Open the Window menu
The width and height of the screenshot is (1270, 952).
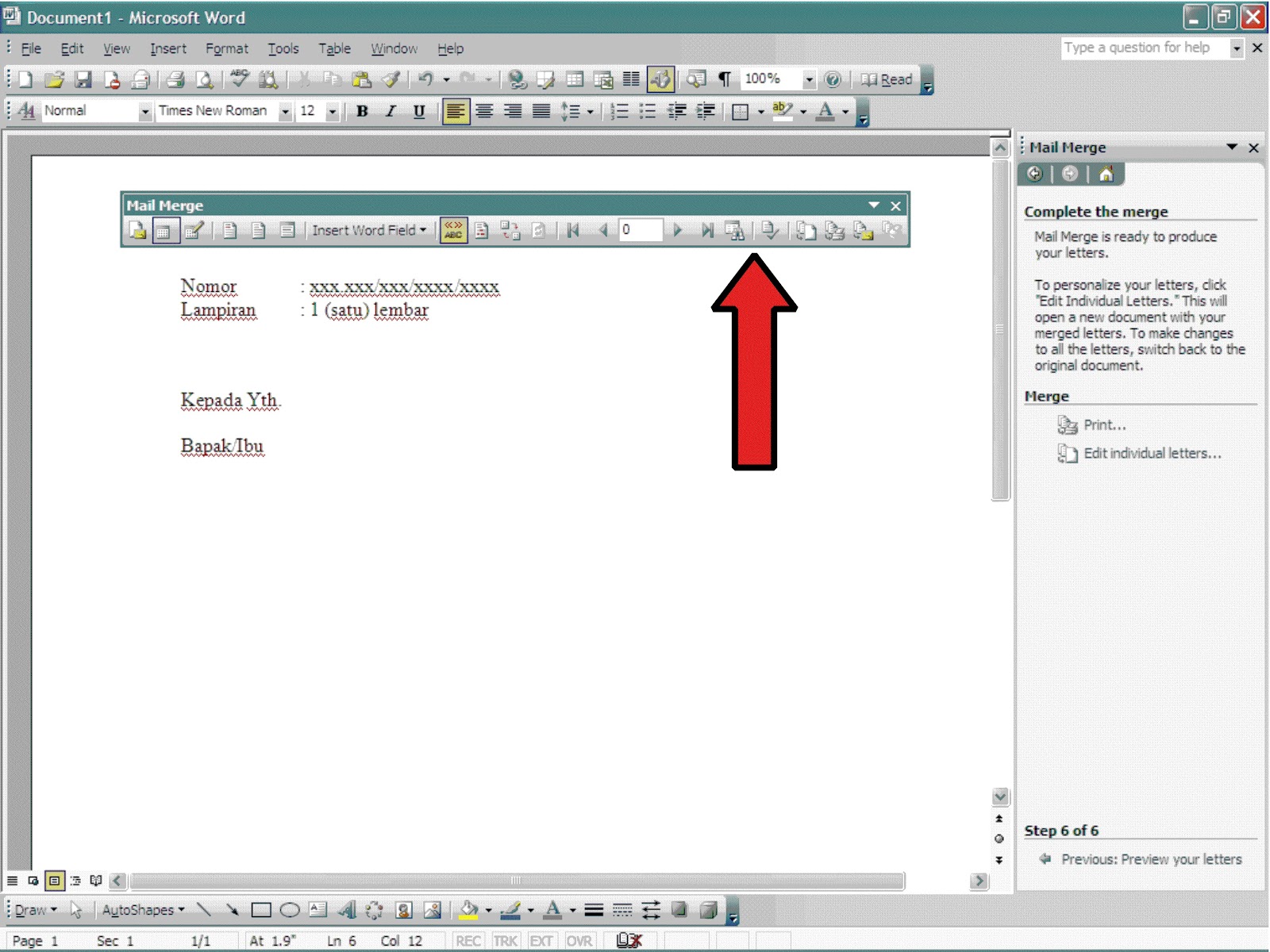[394, 48]
